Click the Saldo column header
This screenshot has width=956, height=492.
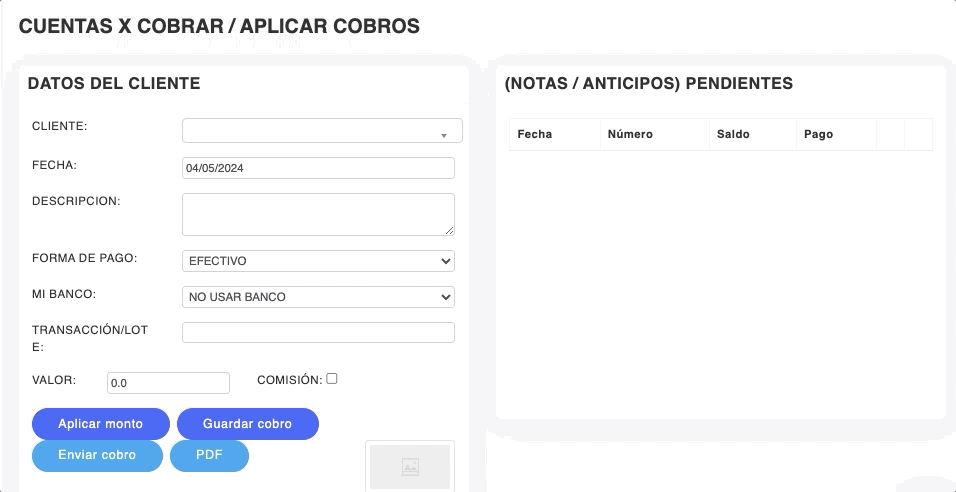point(733,134)
